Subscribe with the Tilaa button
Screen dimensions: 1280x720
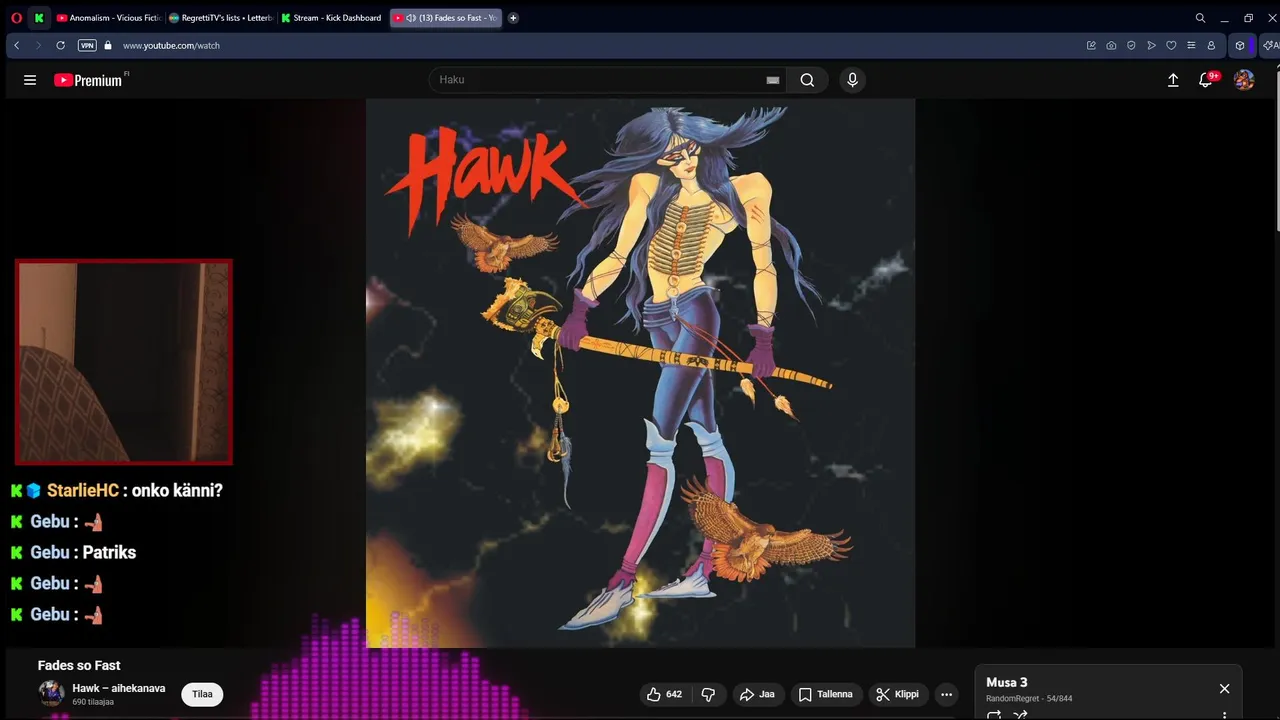202,694
